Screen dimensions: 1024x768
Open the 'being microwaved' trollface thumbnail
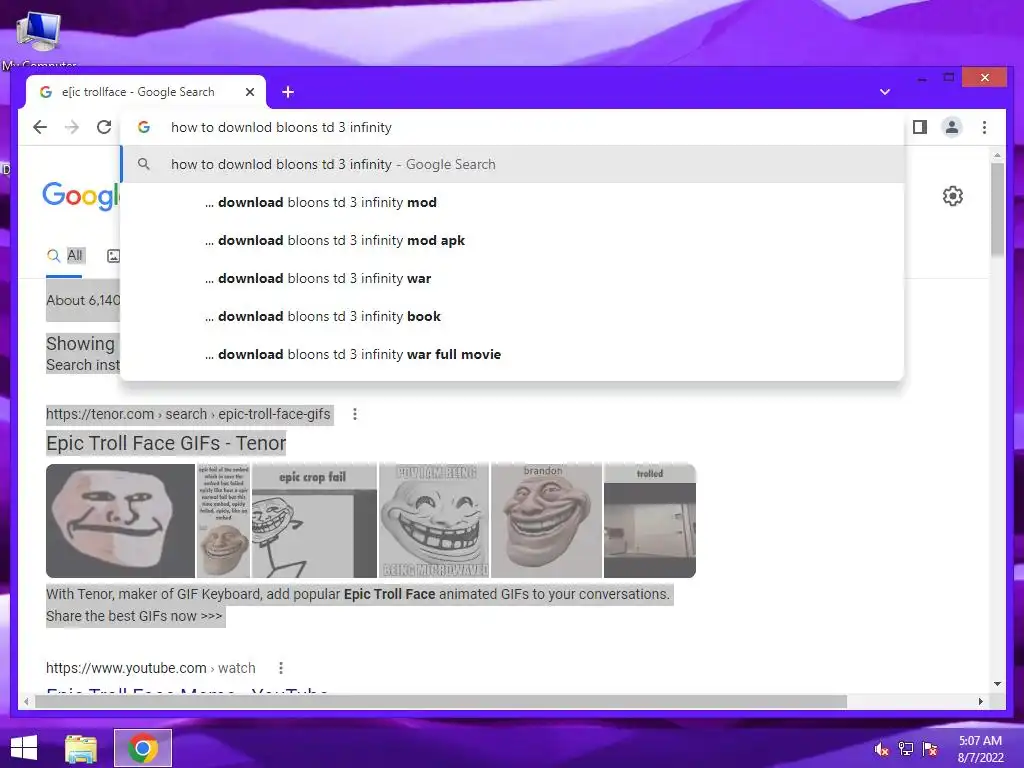click(434, 520)
